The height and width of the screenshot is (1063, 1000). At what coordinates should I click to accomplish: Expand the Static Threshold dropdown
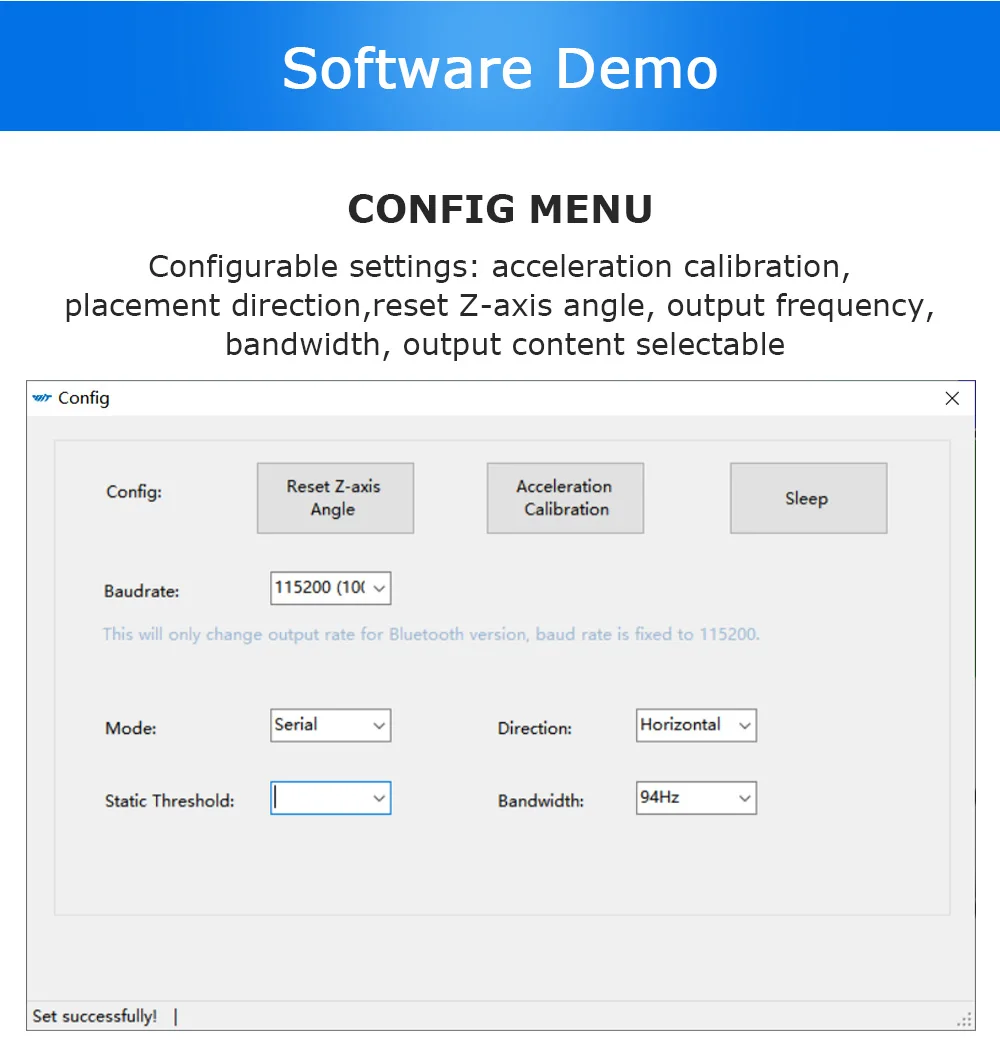click(x=330, y=798)
